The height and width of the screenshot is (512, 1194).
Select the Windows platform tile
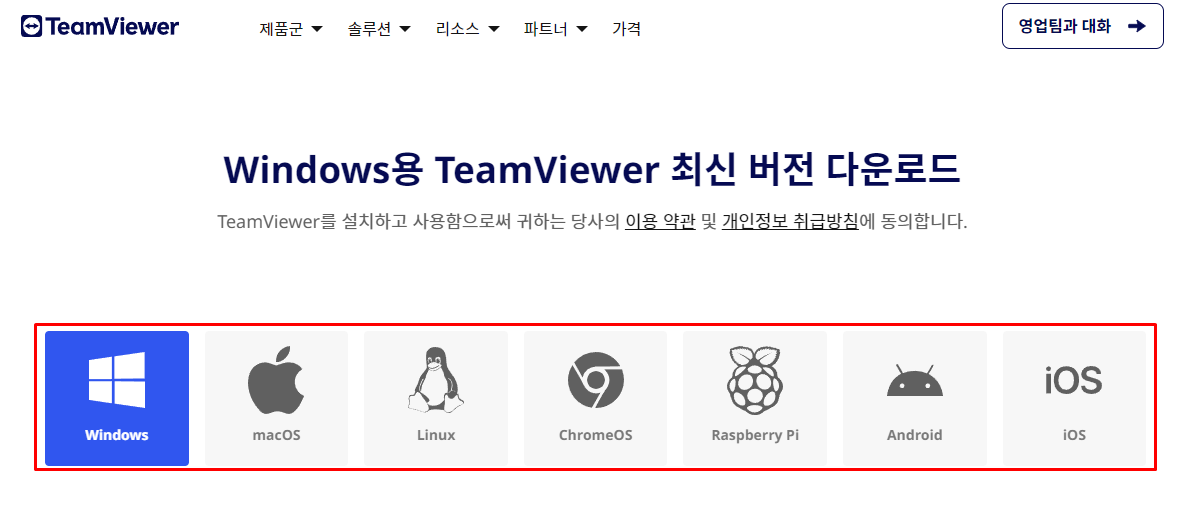coord(117,398)
